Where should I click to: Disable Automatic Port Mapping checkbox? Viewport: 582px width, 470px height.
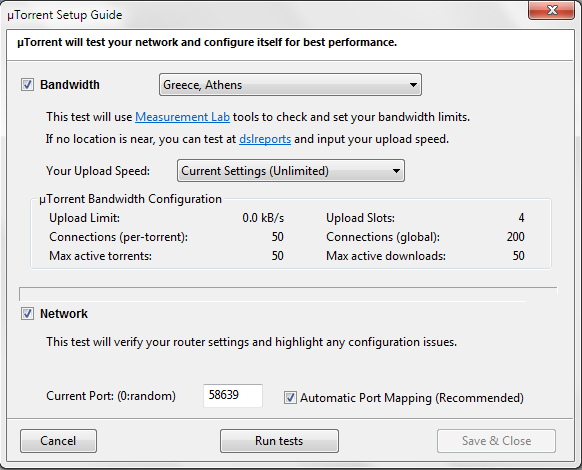click(290, 398)
